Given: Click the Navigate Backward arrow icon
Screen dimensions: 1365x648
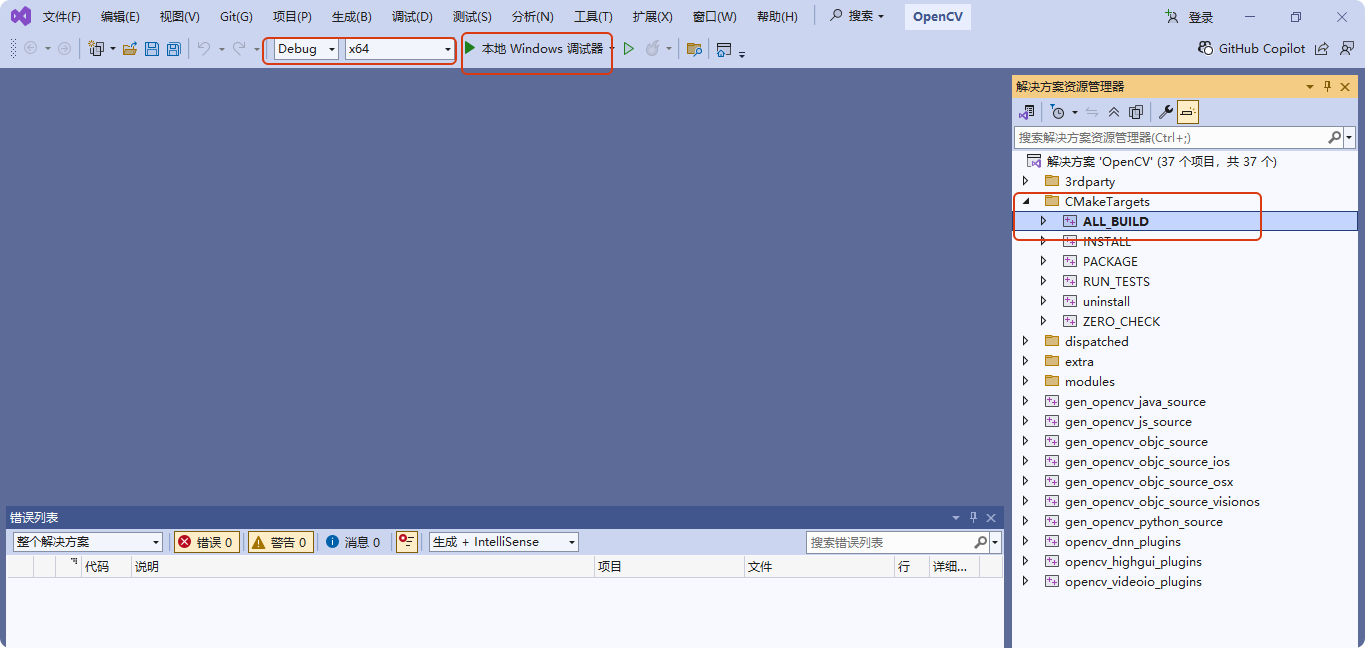Looking at the screenshot, I should (30, 48).
